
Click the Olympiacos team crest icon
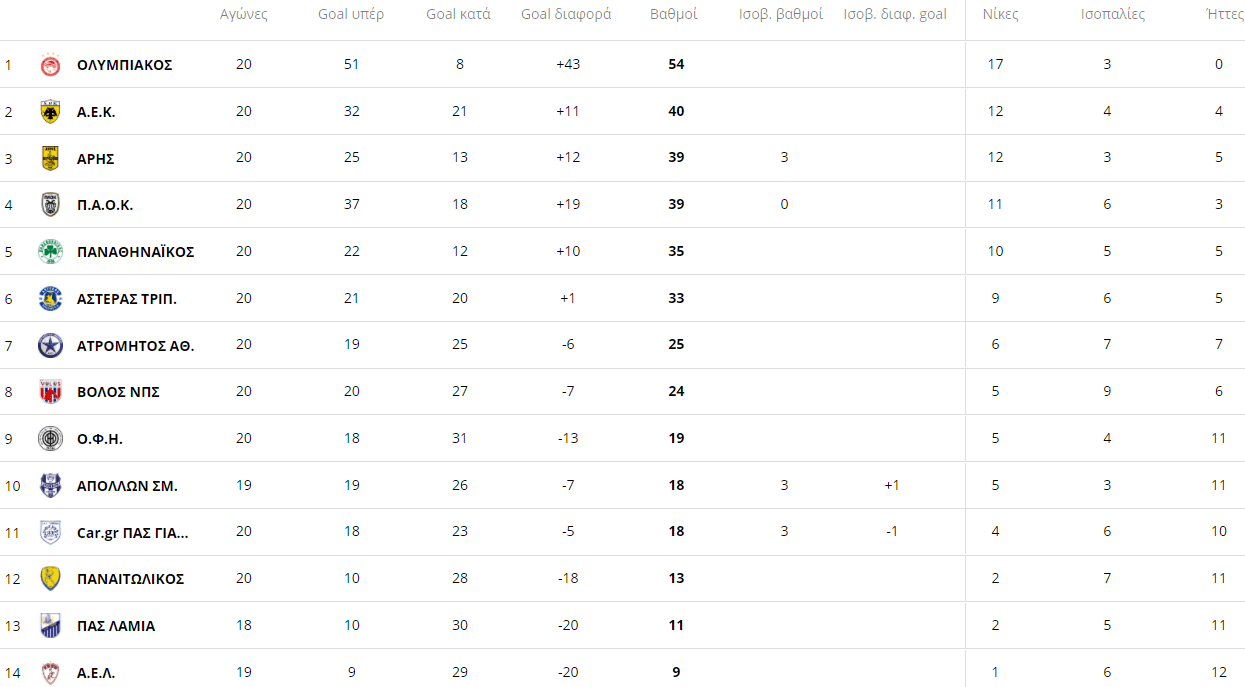point(50,65)
